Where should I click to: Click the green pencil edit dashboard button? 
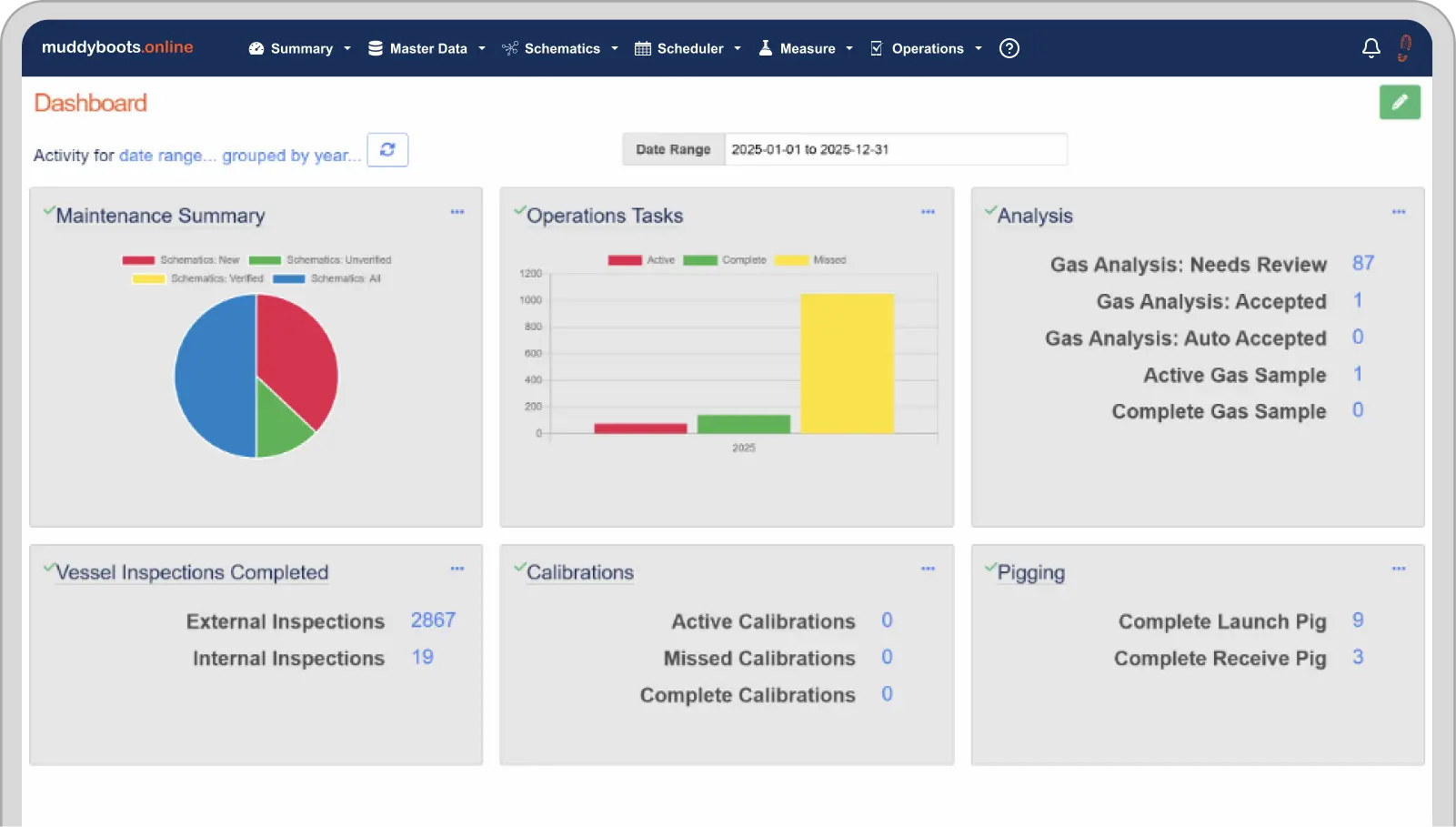1399,102
